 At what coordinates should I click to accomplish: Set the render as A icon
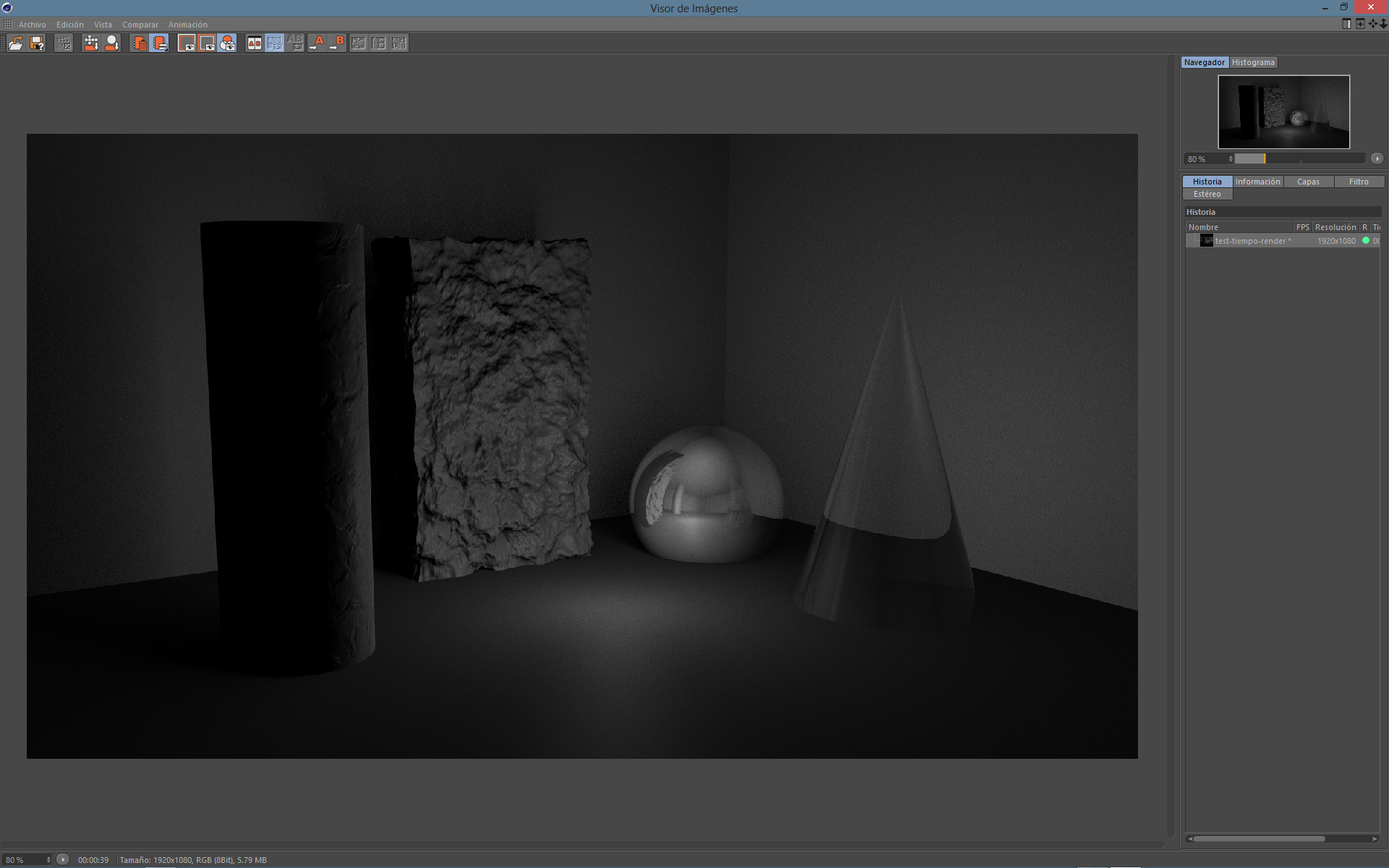(317, 43)
